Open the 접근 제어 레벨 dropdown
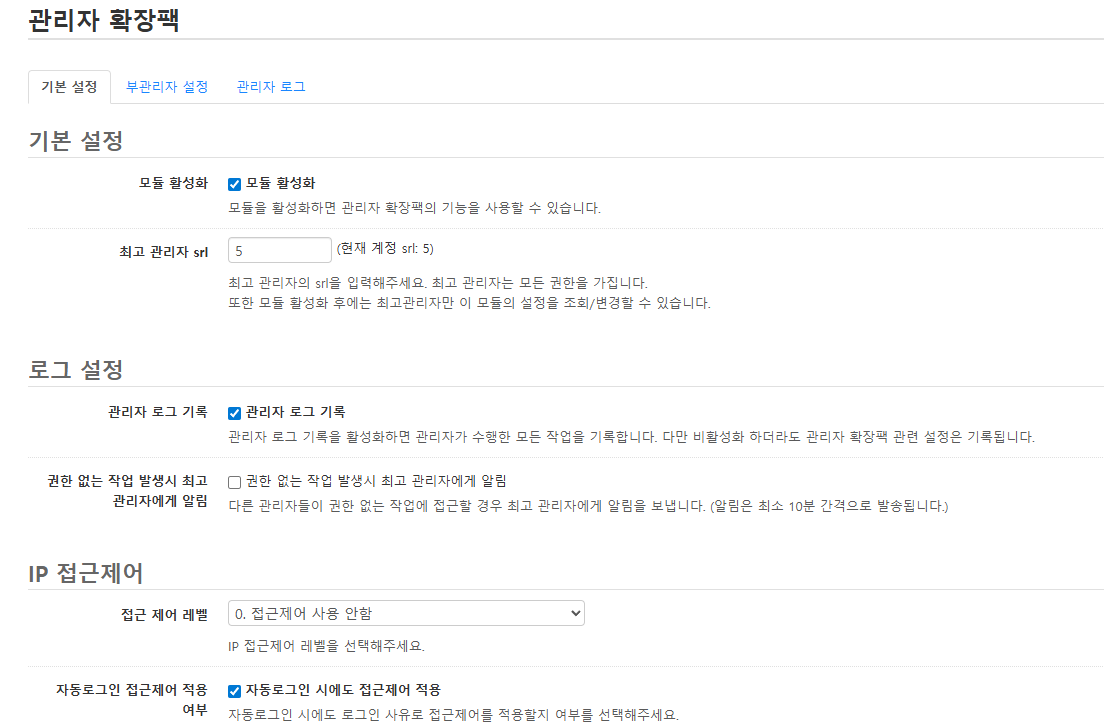The width and height of the screenshot is (1104, 726). (x=405, y=613)
